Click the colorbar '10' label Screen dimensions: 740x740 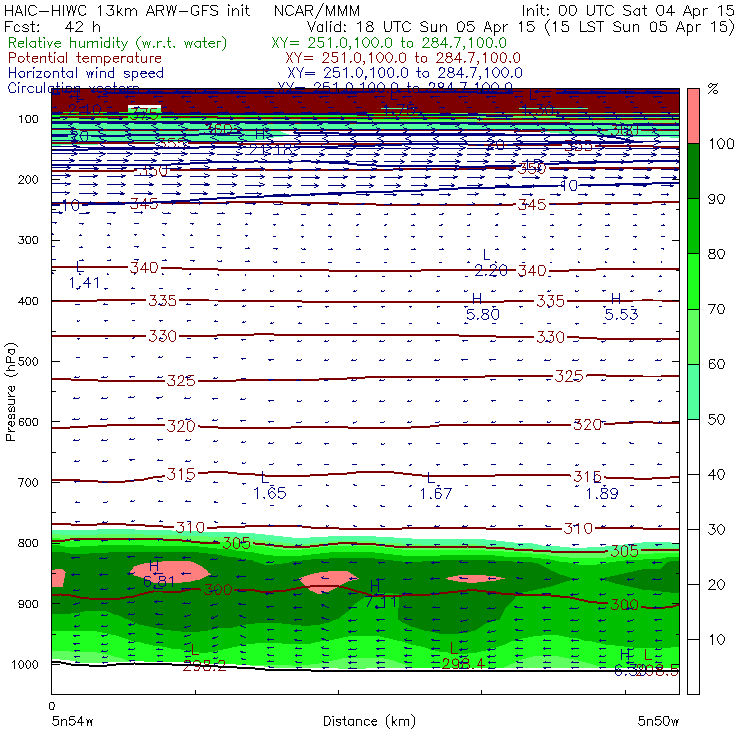coord(716,639)
